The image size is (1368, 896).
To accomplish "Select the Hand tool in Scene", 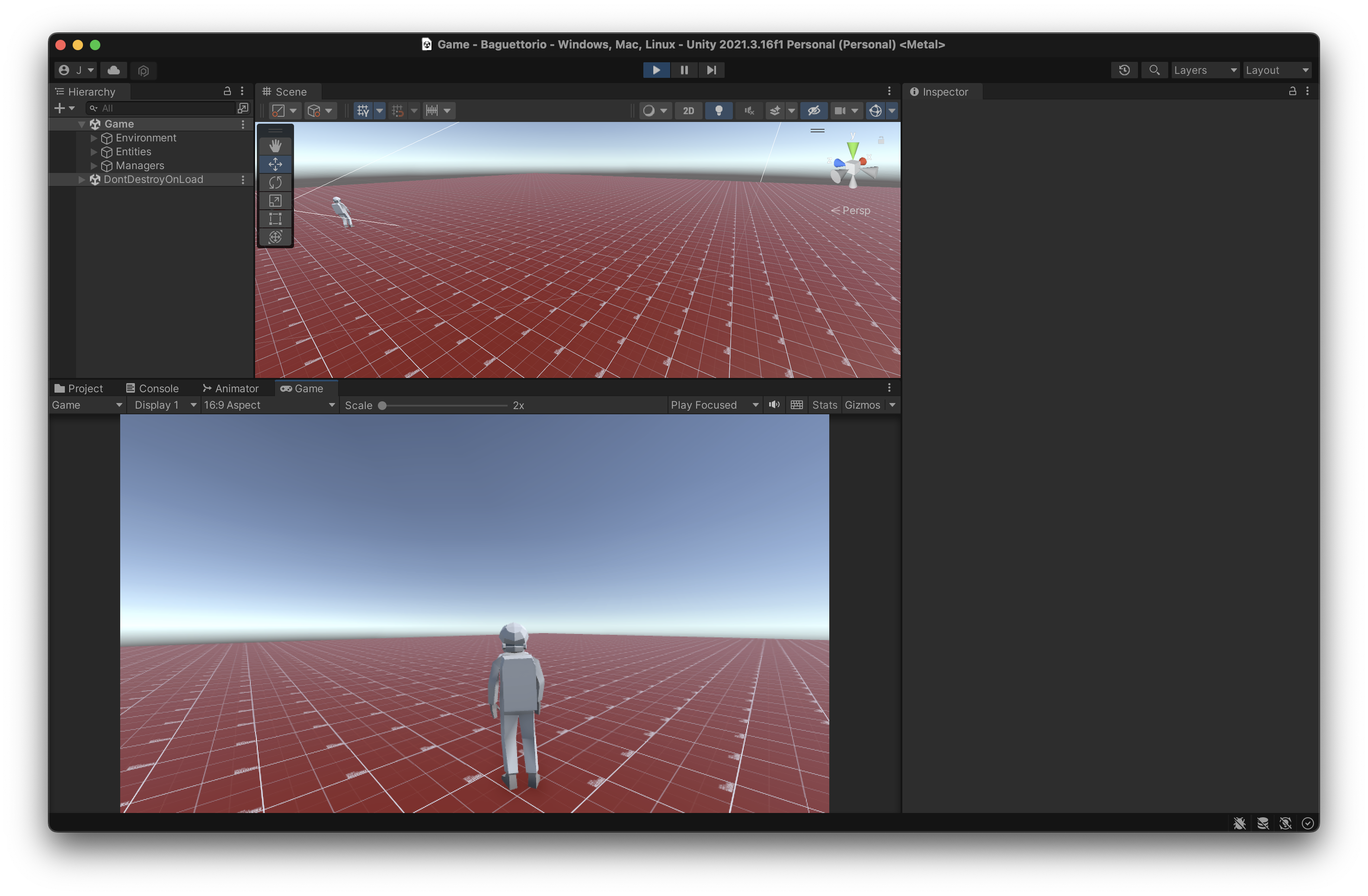I will (275, 146).
